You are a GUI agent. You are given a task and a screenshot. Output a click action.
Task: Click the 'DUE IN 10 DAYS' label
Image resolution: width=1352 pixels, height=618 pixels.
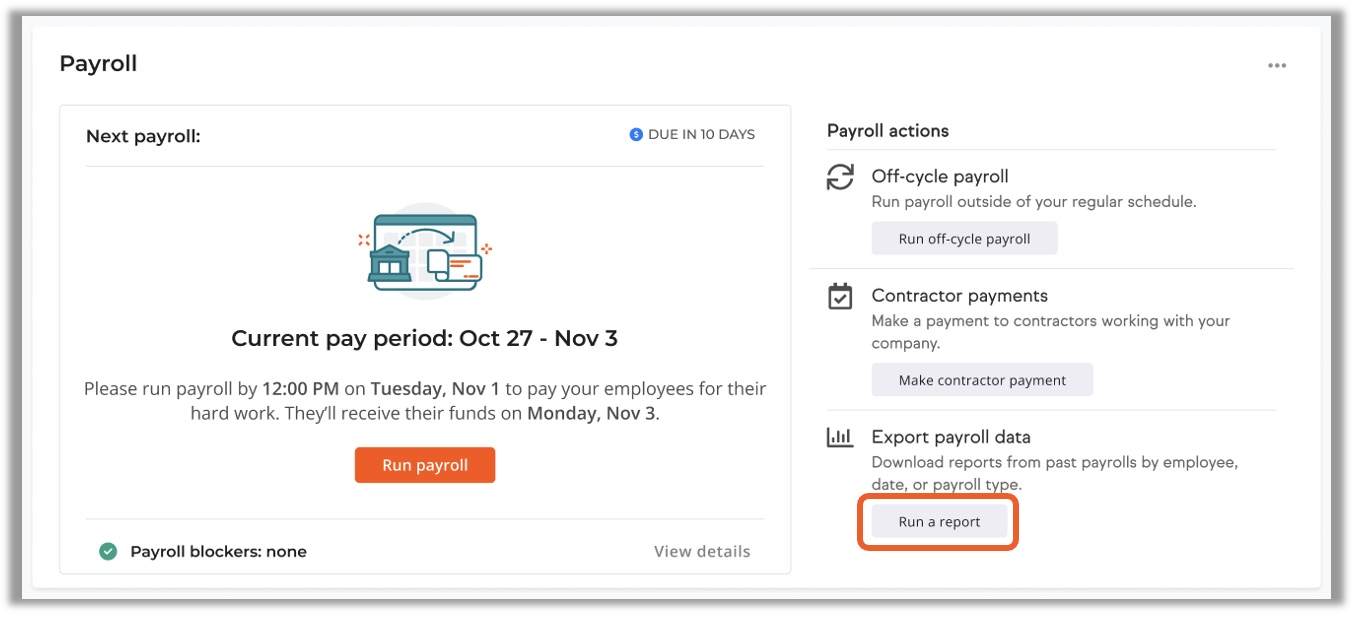701,134
